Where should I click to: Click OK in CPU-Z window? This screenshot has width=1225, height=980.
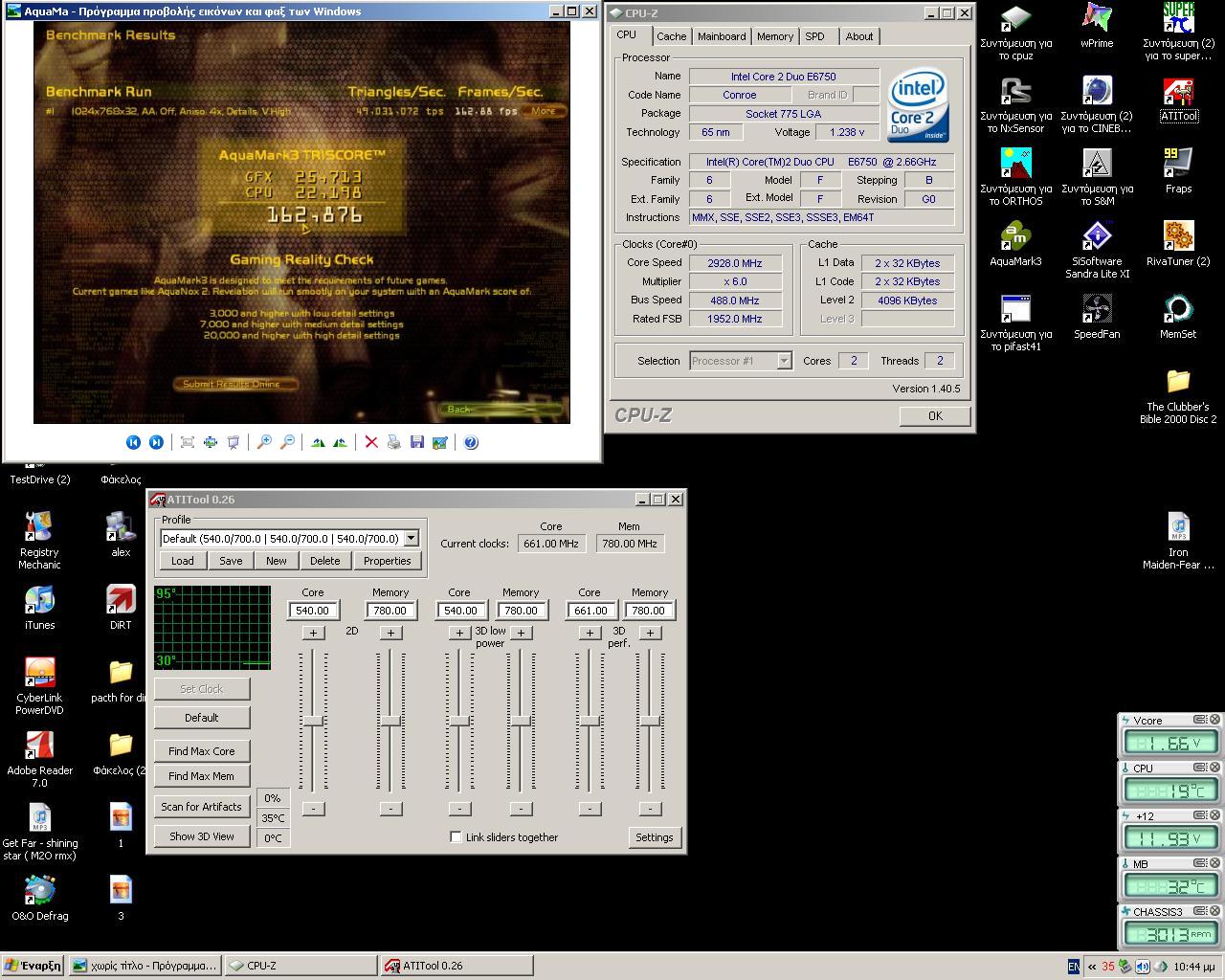click(x=935, y=415)
